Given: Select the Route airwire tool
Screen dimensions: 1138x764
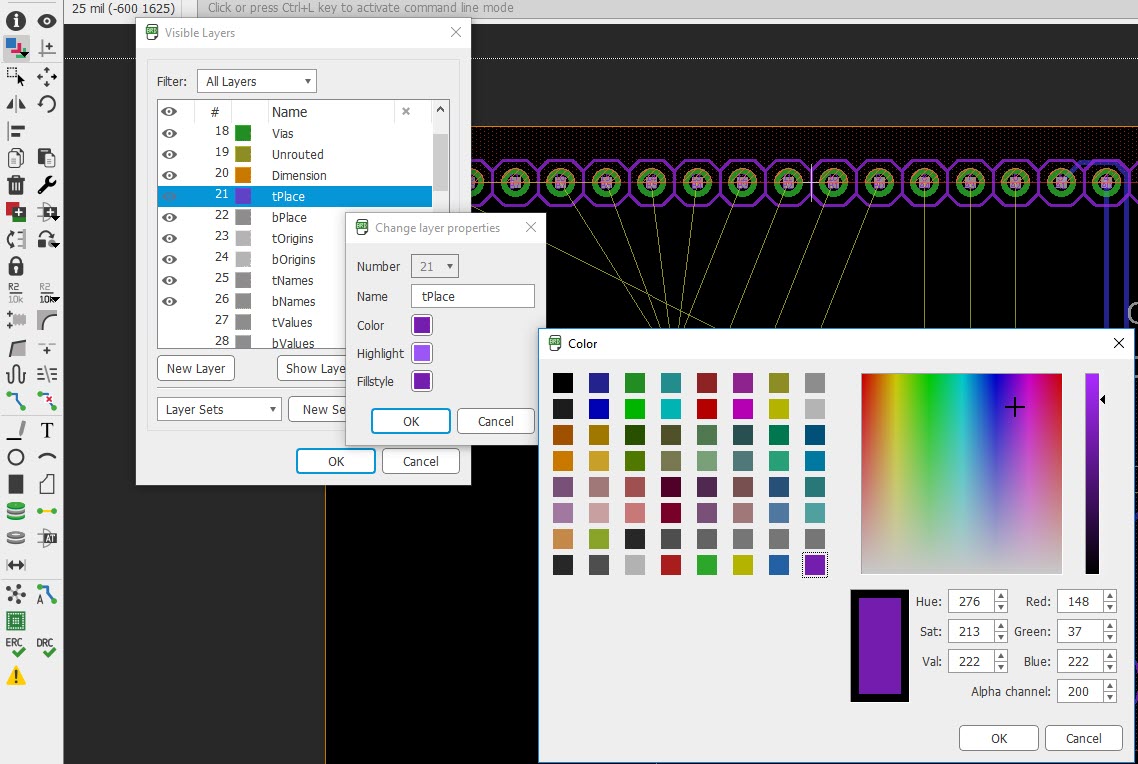Looking at the screenshot, I should (x=15, y=401).
